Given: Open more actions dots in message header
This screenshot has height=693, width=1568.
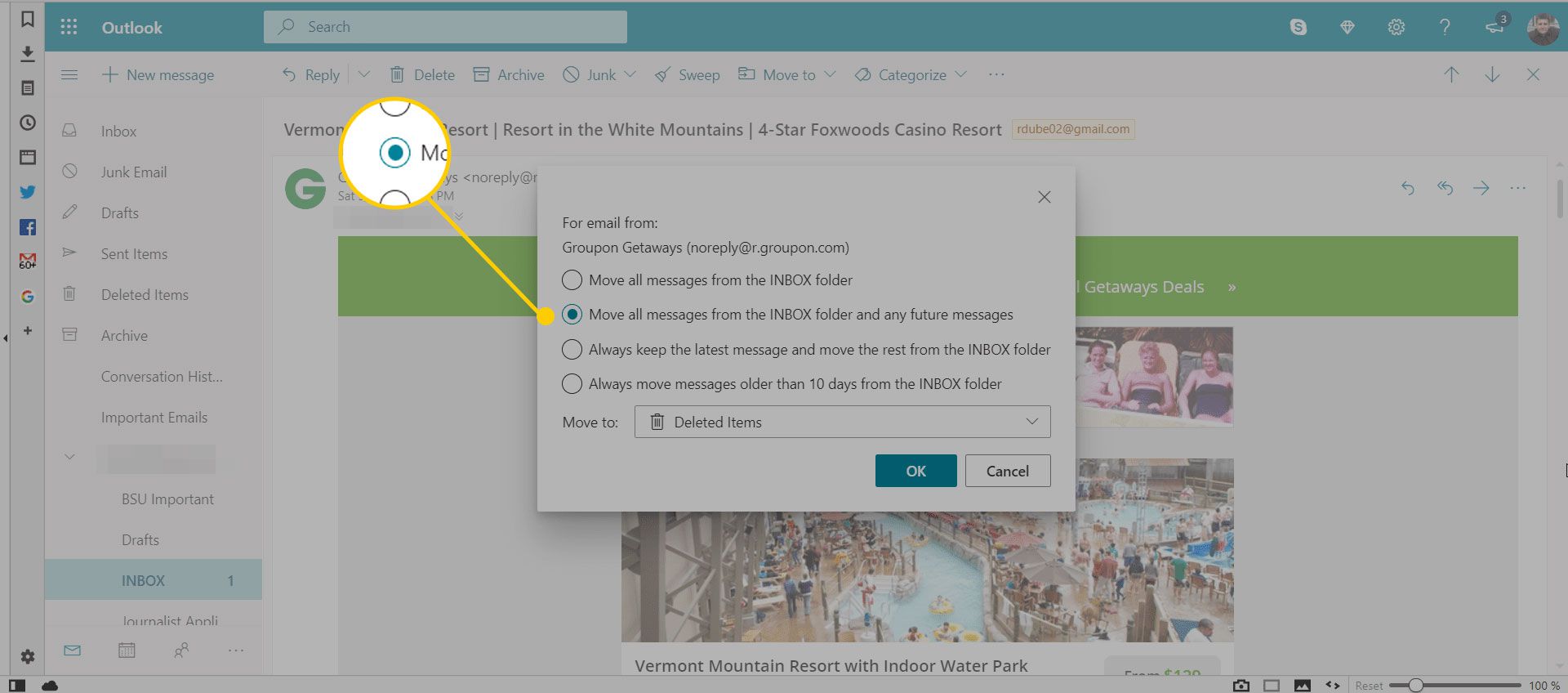Looking at the screenshot, I should (1517, 188).
